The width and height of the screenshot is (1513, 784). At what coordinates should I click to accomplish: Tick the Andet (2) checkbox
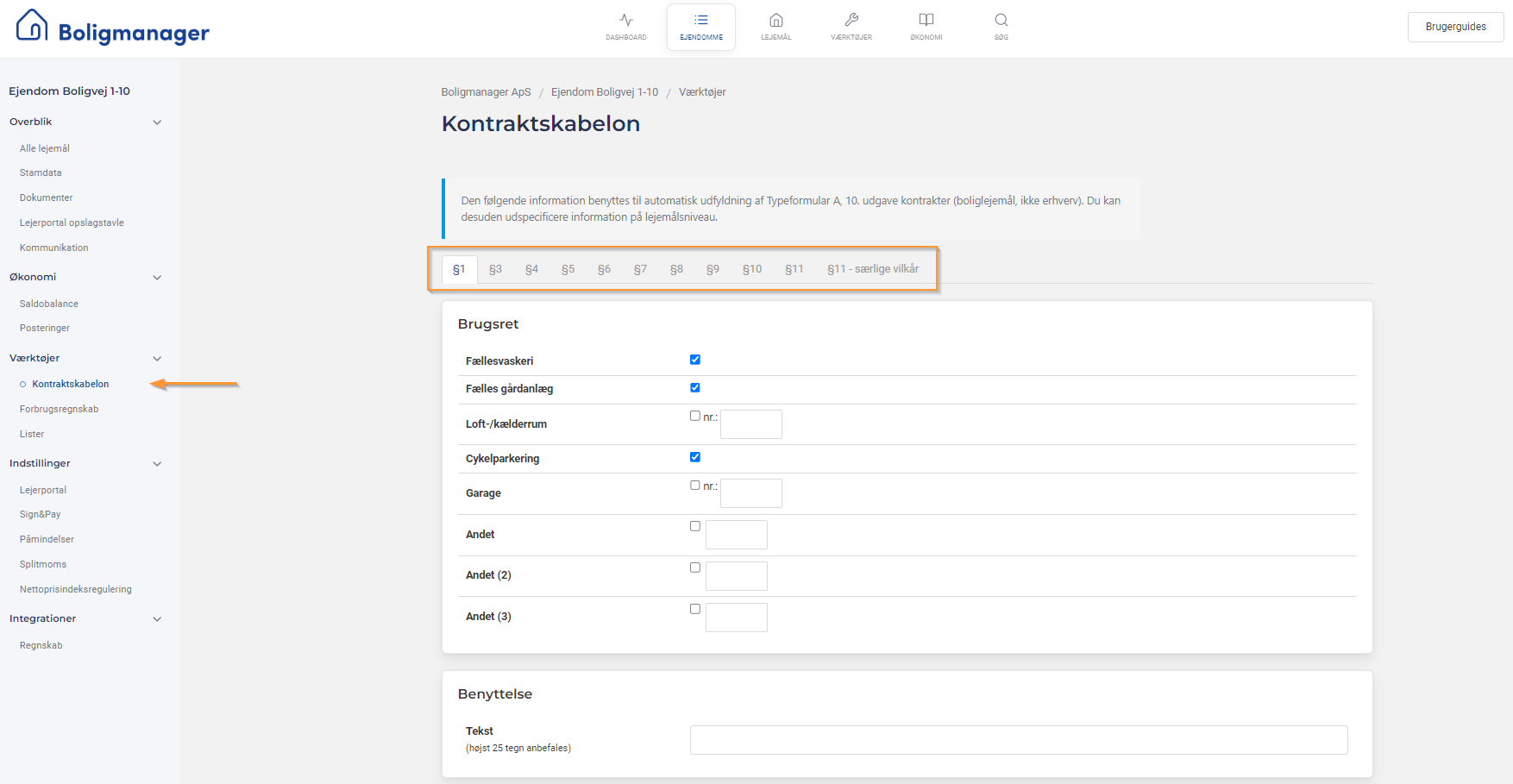695,568
